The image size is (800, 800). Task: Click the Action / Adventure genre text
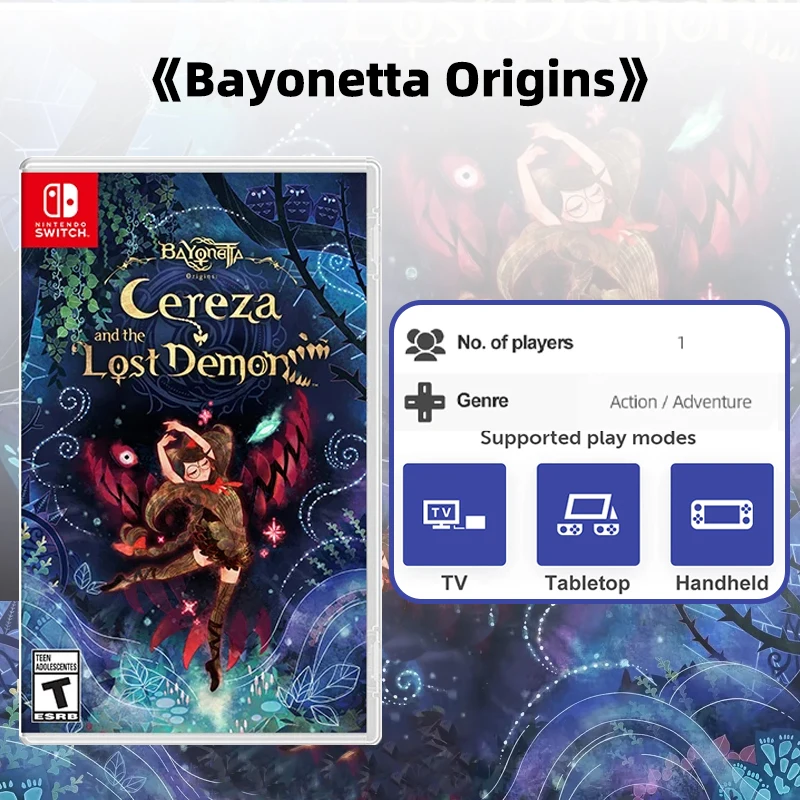coord(681,402)
